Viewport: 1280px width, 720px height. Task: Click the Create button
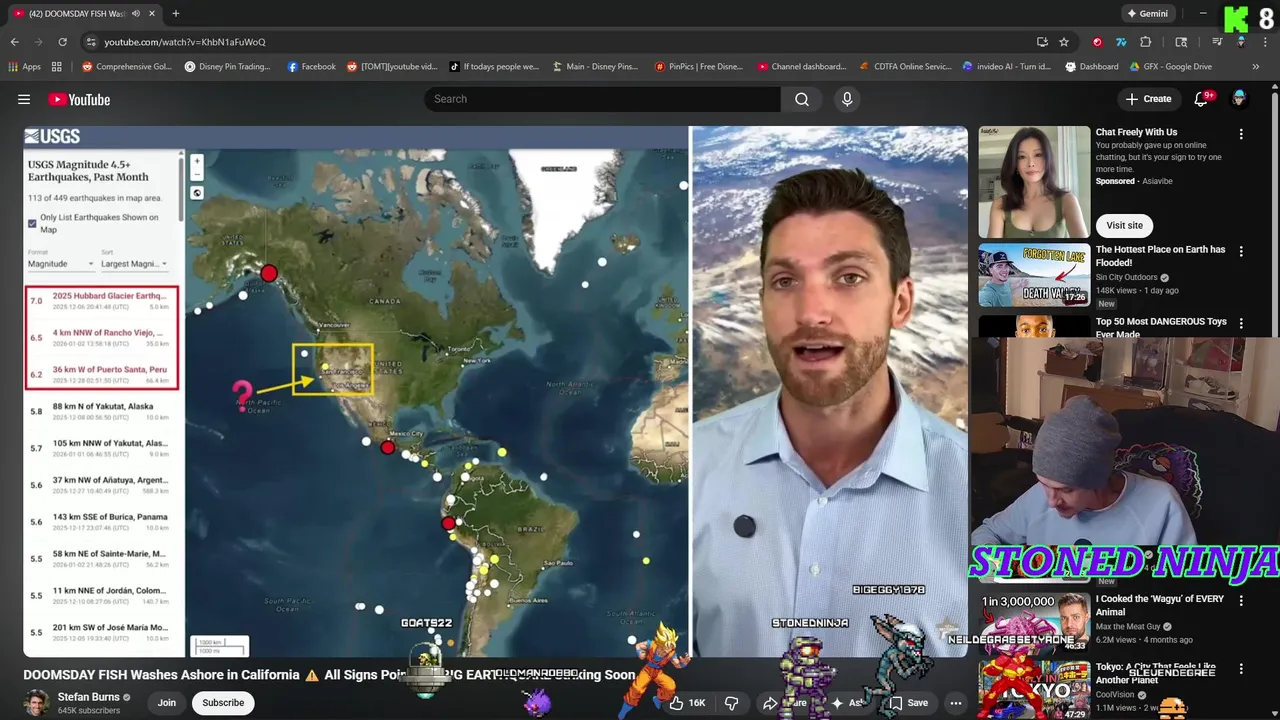tap(1148, 99)
